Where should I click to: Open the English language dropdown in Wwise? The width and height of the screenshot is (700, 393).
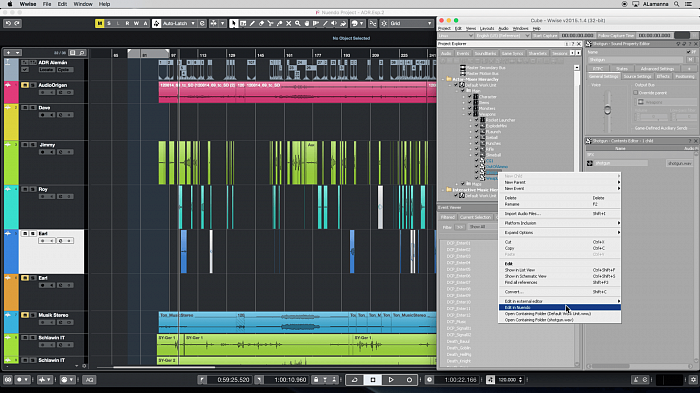tap(502, 35)
